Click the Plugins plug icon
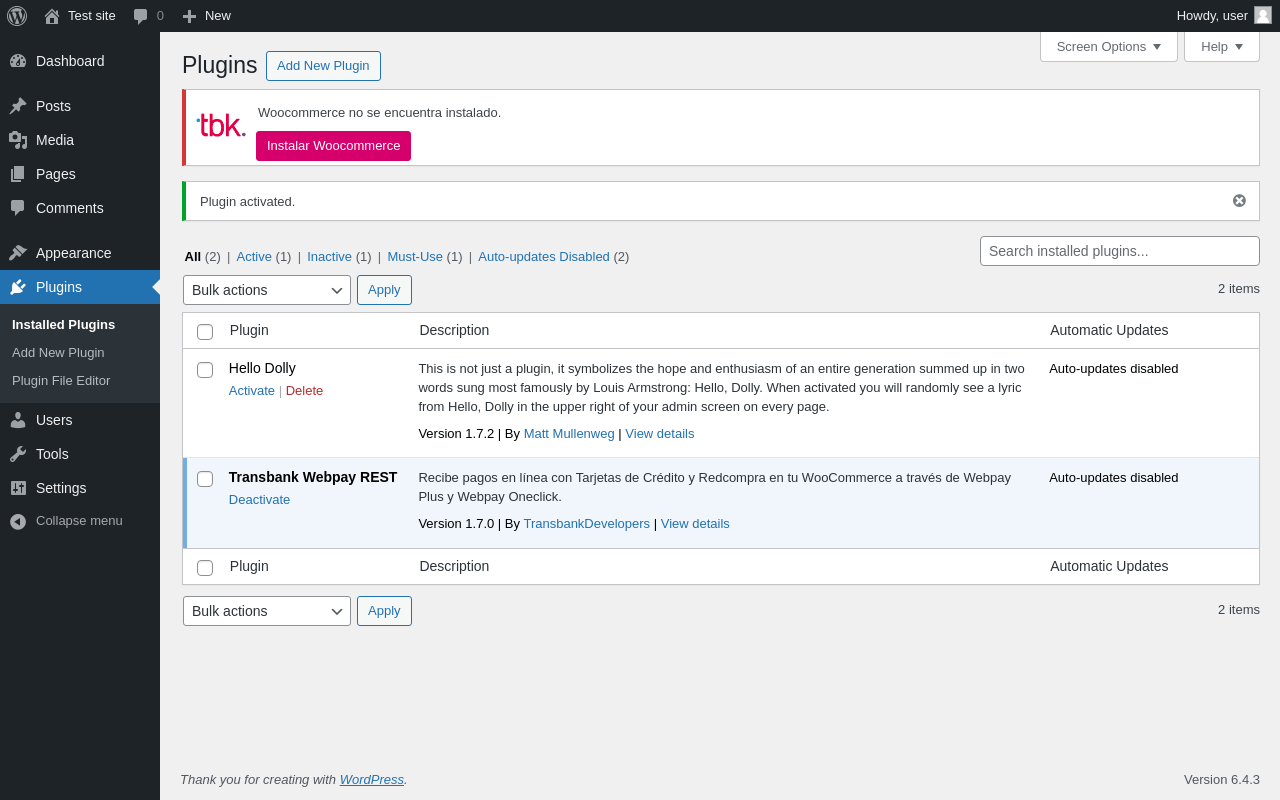1280x800 pixels. click(x=18, y=287)
